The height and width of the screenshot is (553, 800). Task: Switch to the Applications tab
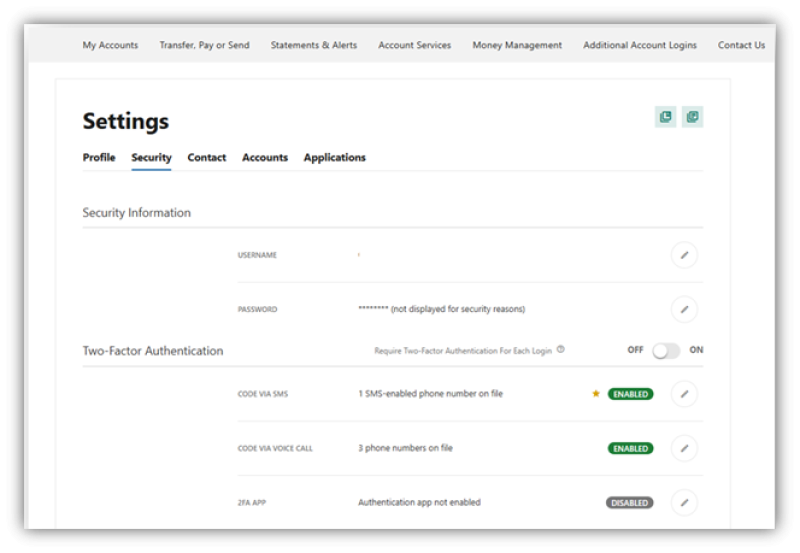tap(334, 158)
